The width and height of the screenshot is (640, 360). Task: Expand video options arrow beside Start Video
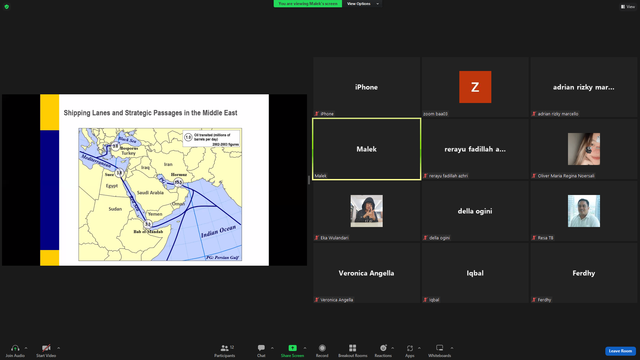coord(58,348)
